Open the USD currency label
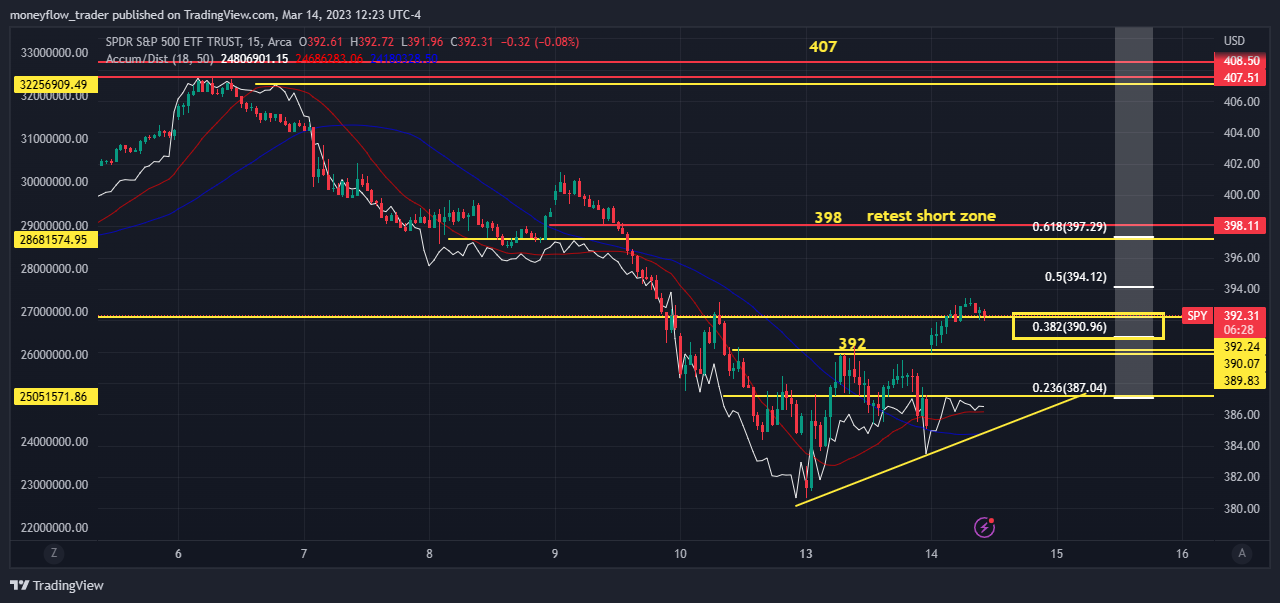Screen dimensions: 1280x603 1234,41
